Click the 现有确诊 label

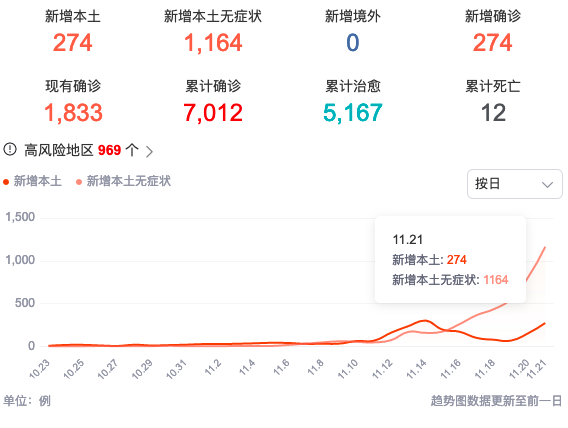click(73, 86)
